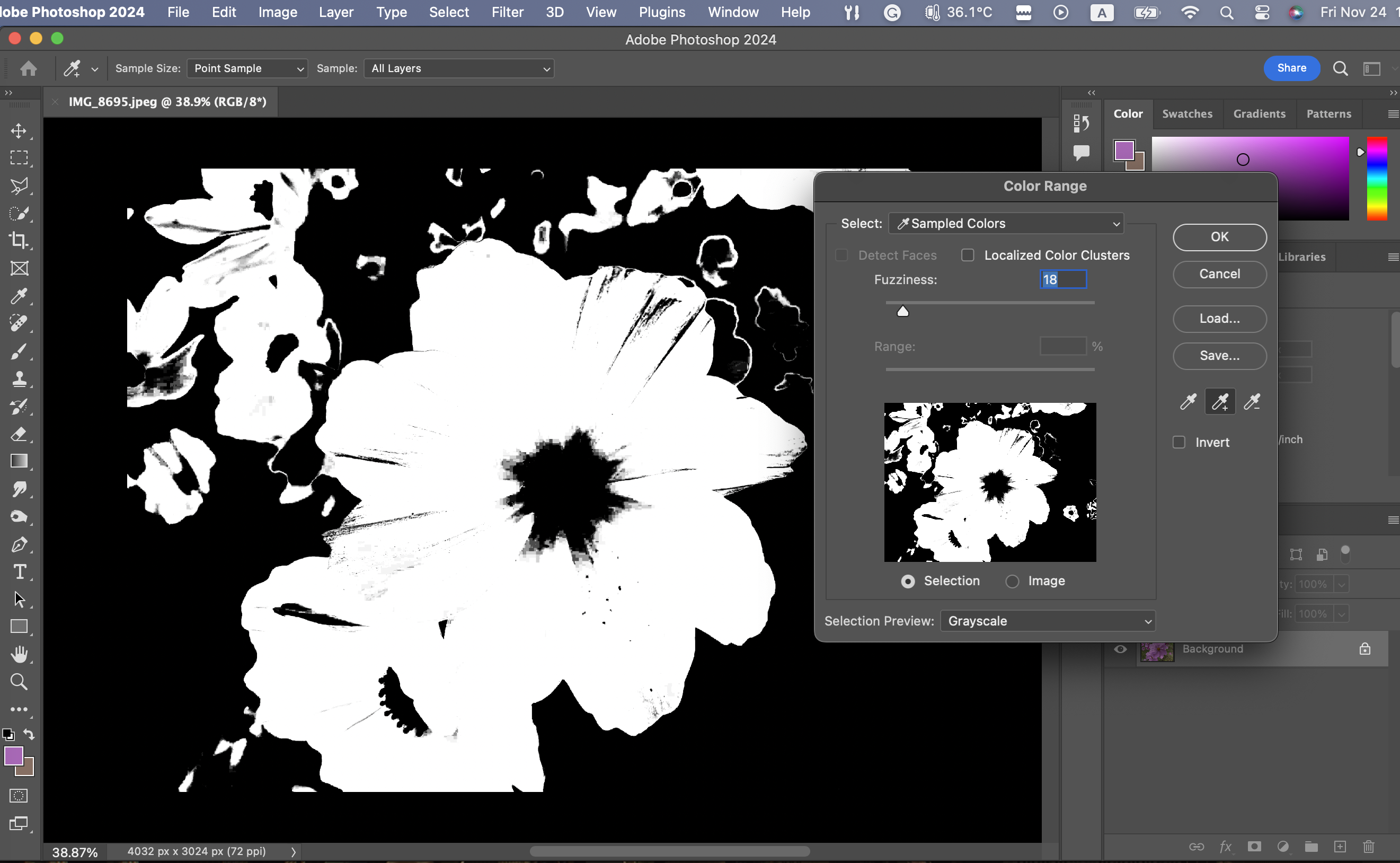This screenshot has height=863, width=1400.
Task: Select the Brush tool
Action: [x=19, y=351]
